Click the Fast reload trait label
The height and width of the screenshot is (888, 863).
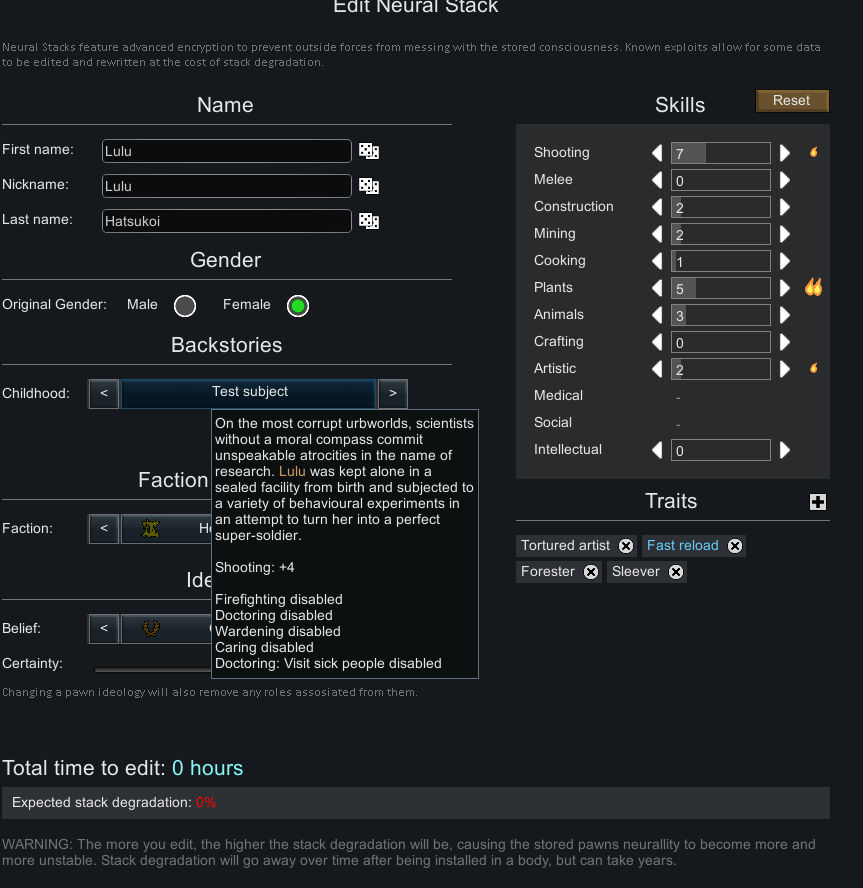682,545
